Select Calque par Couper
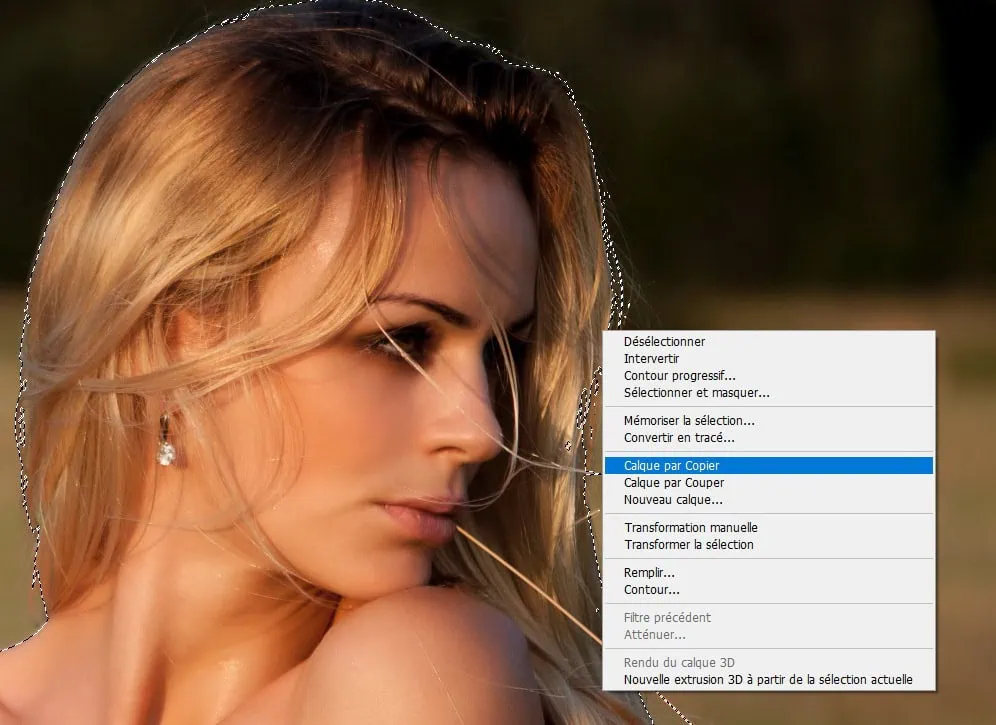 tap(674, 483)
